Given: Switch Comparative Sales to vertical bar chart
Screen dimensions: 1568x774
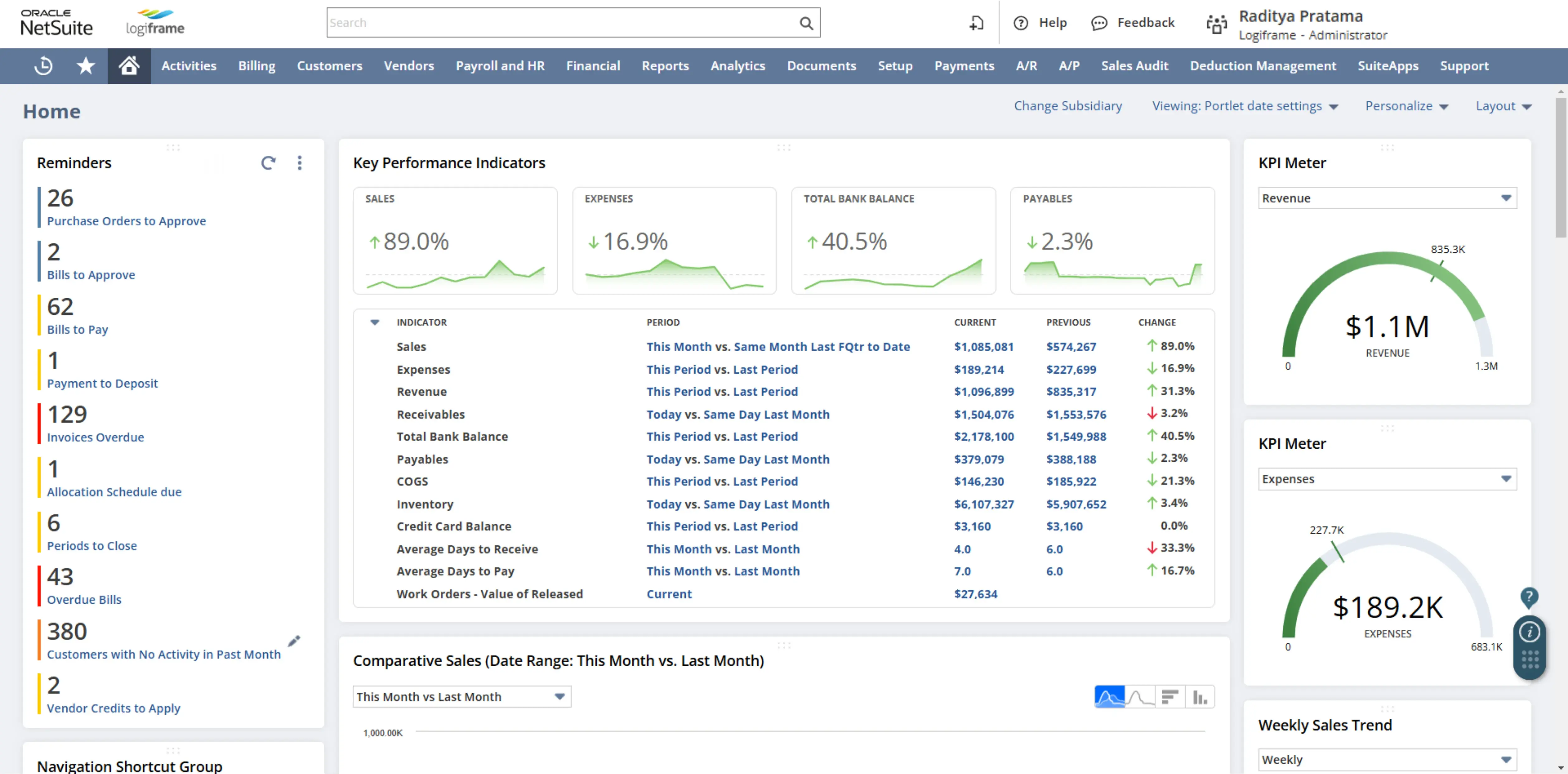Looking at the screenshot, I should point(1200,696).
